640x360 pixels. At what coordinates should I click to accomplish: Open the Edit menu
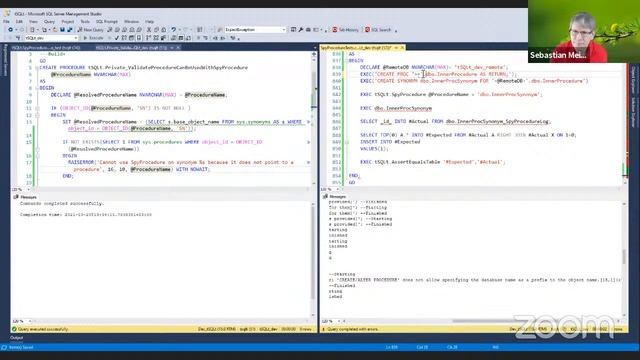(x=19, y=22)
